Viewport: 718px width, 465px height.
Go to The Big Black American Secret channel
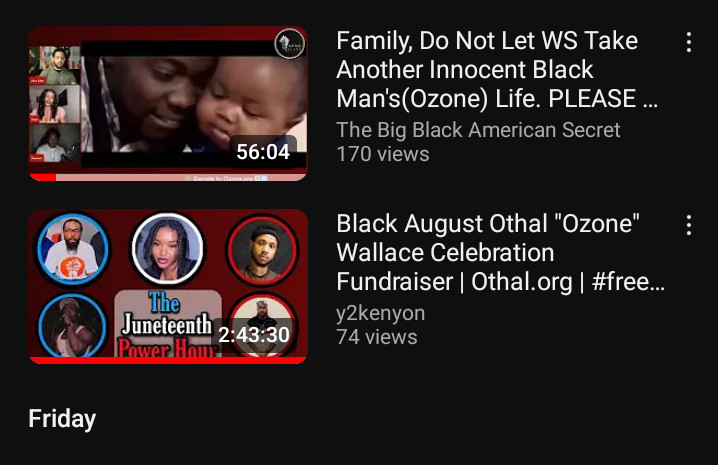click(x=478, y=130)
